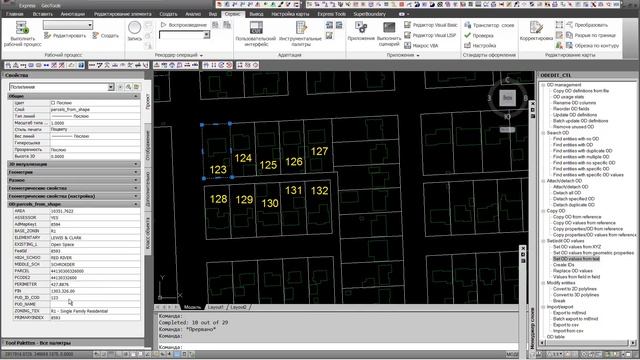Click the POD_NAME value field
Viewport: 640px width, 360px height.
click(x=95, y=304)
